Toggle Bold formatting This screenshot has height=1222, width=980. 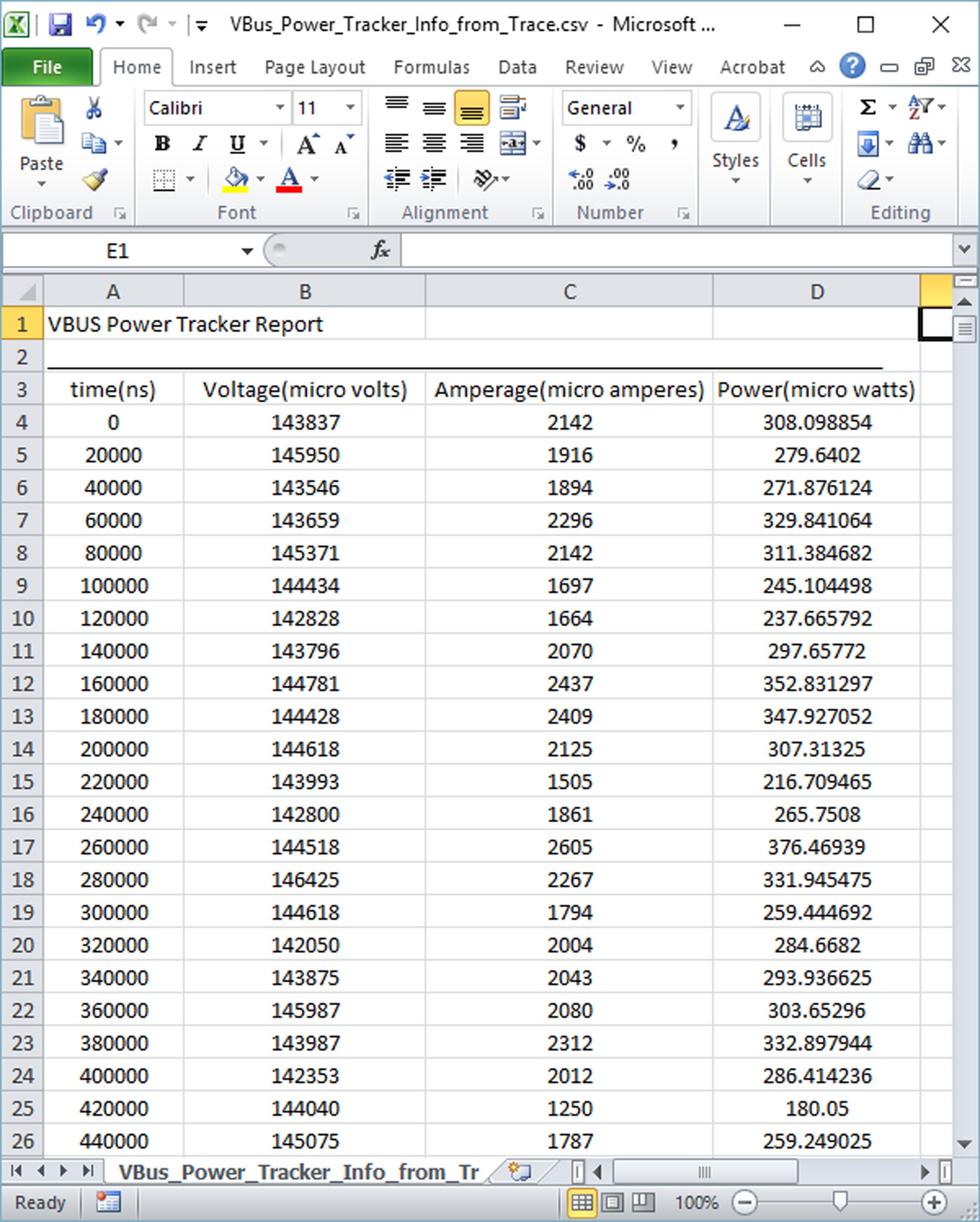[x=162, y=143]
